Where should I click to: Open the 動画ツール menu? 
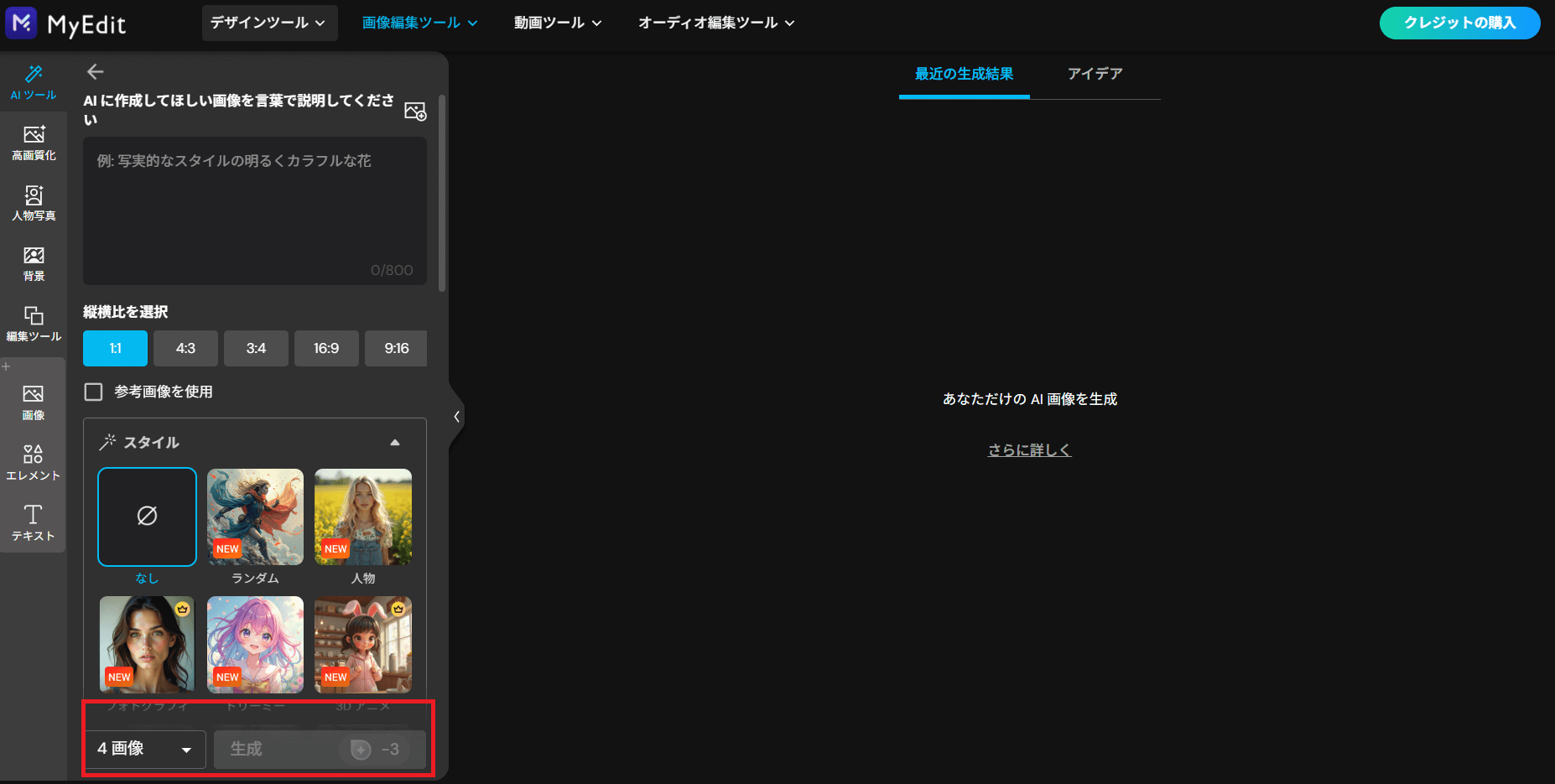pyautogui.click(x=558, y=23)
